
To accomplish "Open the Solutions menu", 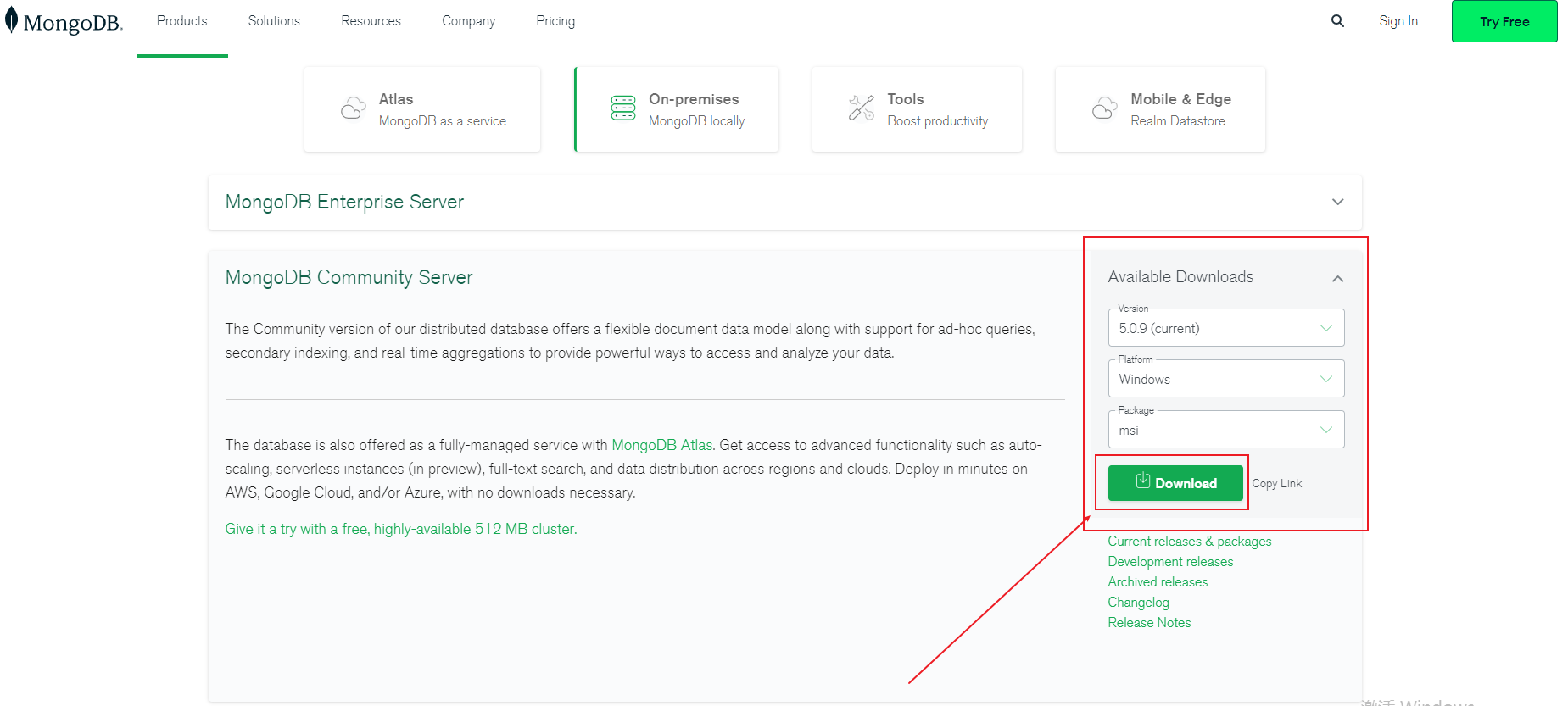I will [x=274, y=21].
